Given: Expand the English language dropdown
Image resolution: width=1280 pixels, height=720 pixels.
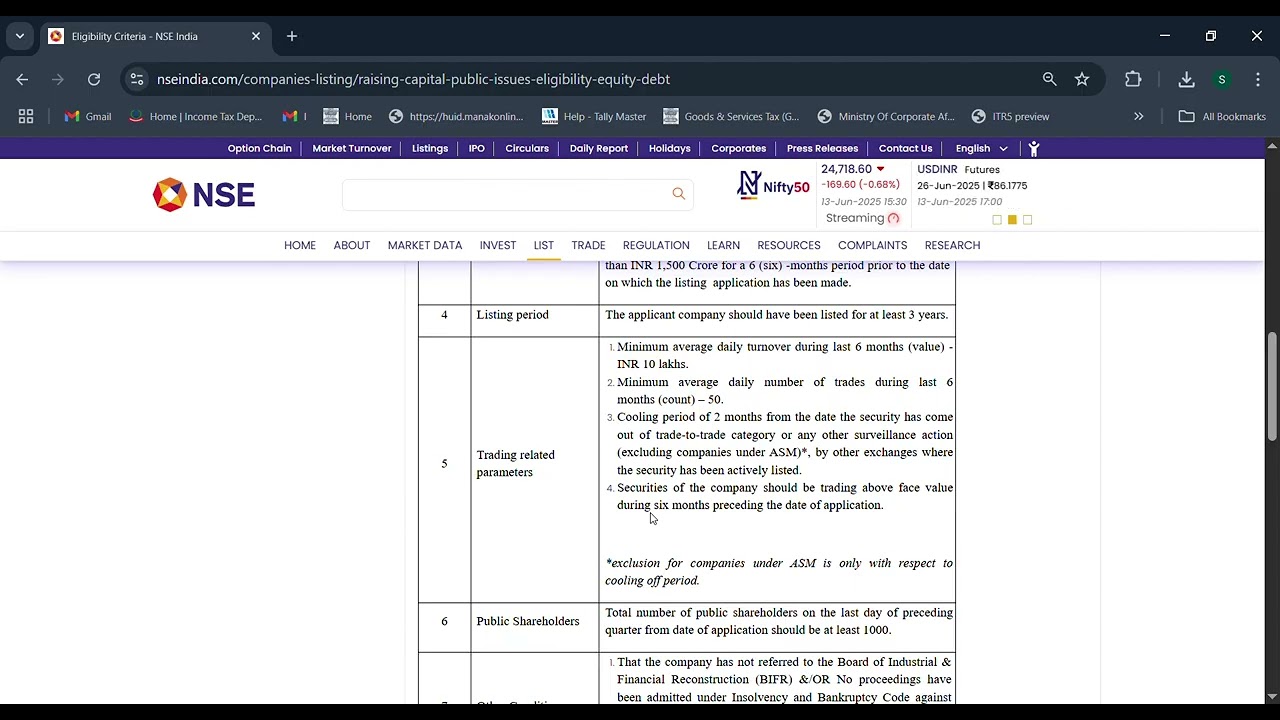Looking at the screenshot, I should pos(981,148).
